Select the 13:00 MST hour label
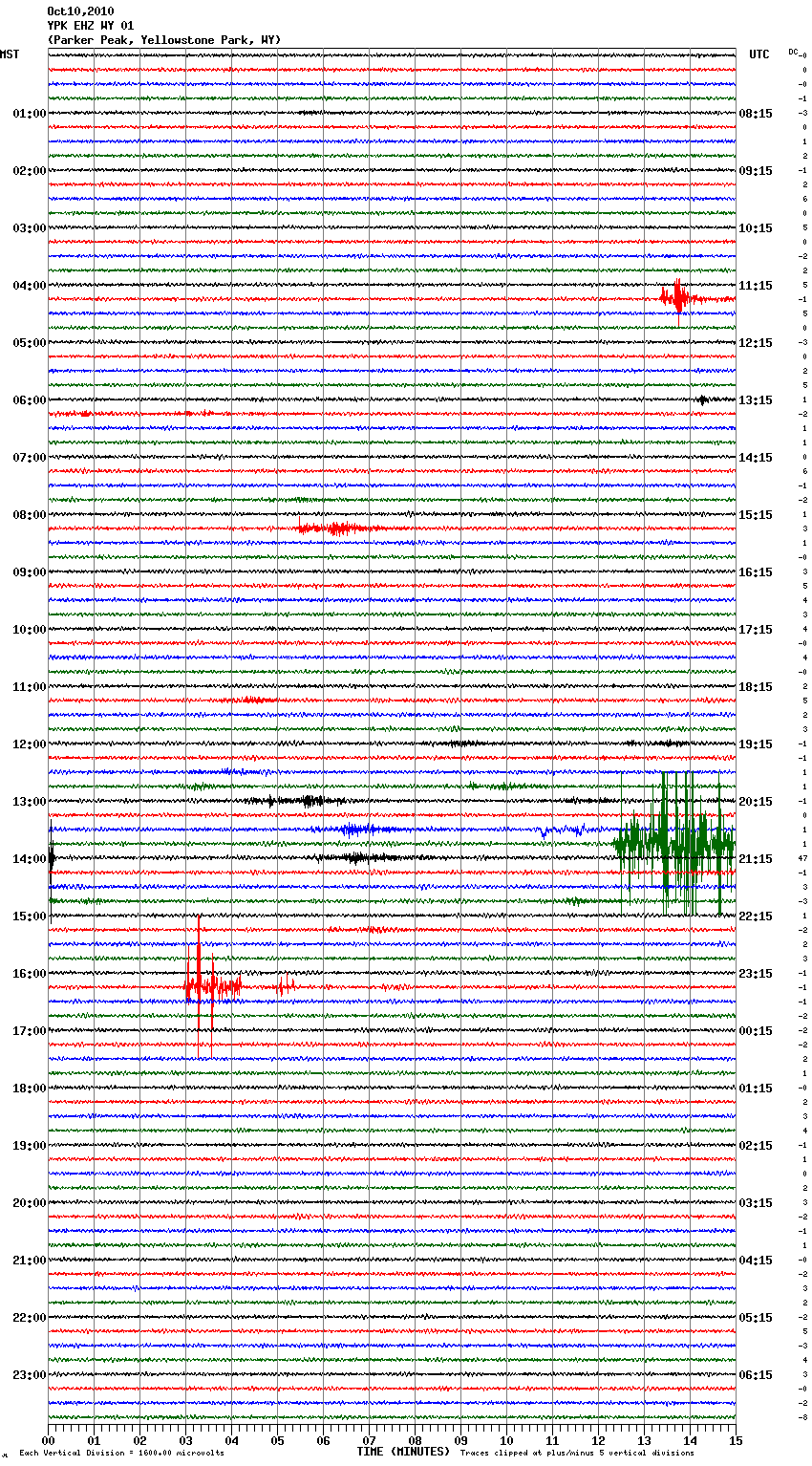Image resolution: width=812 pixels, height=1466 pixels. click(x=29, y=802)
